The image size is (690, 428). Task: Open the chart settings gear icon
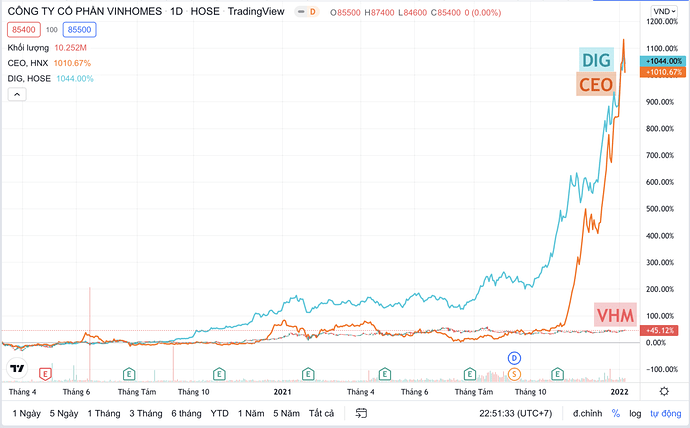point(664,391)
